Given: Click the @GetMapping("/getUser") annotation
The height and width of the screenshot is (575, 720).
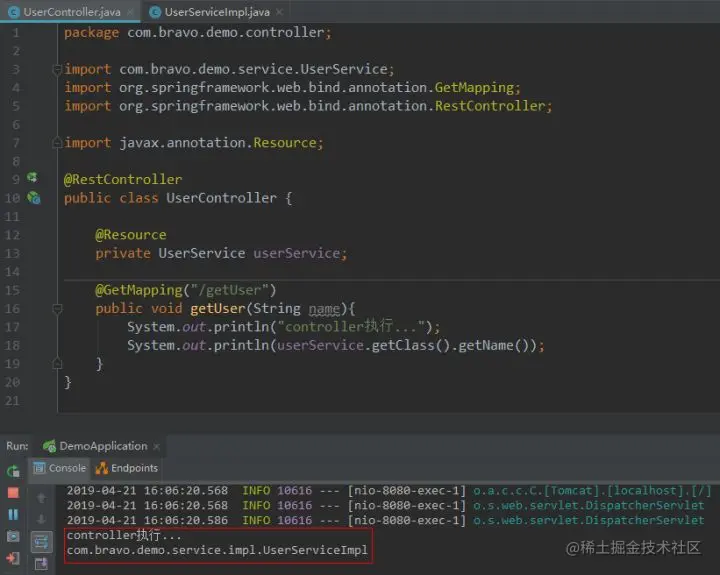Looking at the screenshot, I should tap(186, 290).
